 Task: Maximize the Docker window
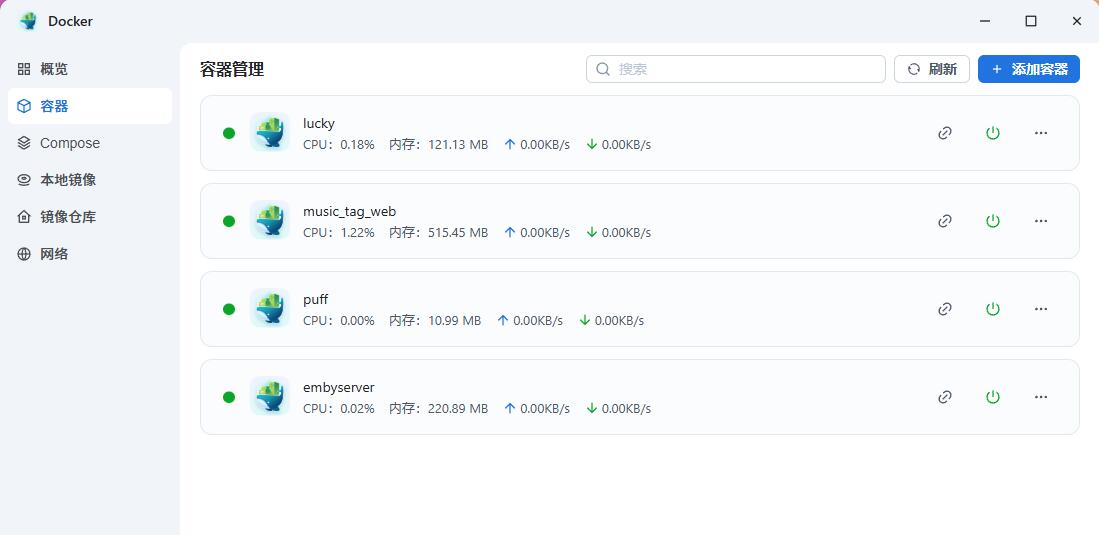click(1030, 21)
